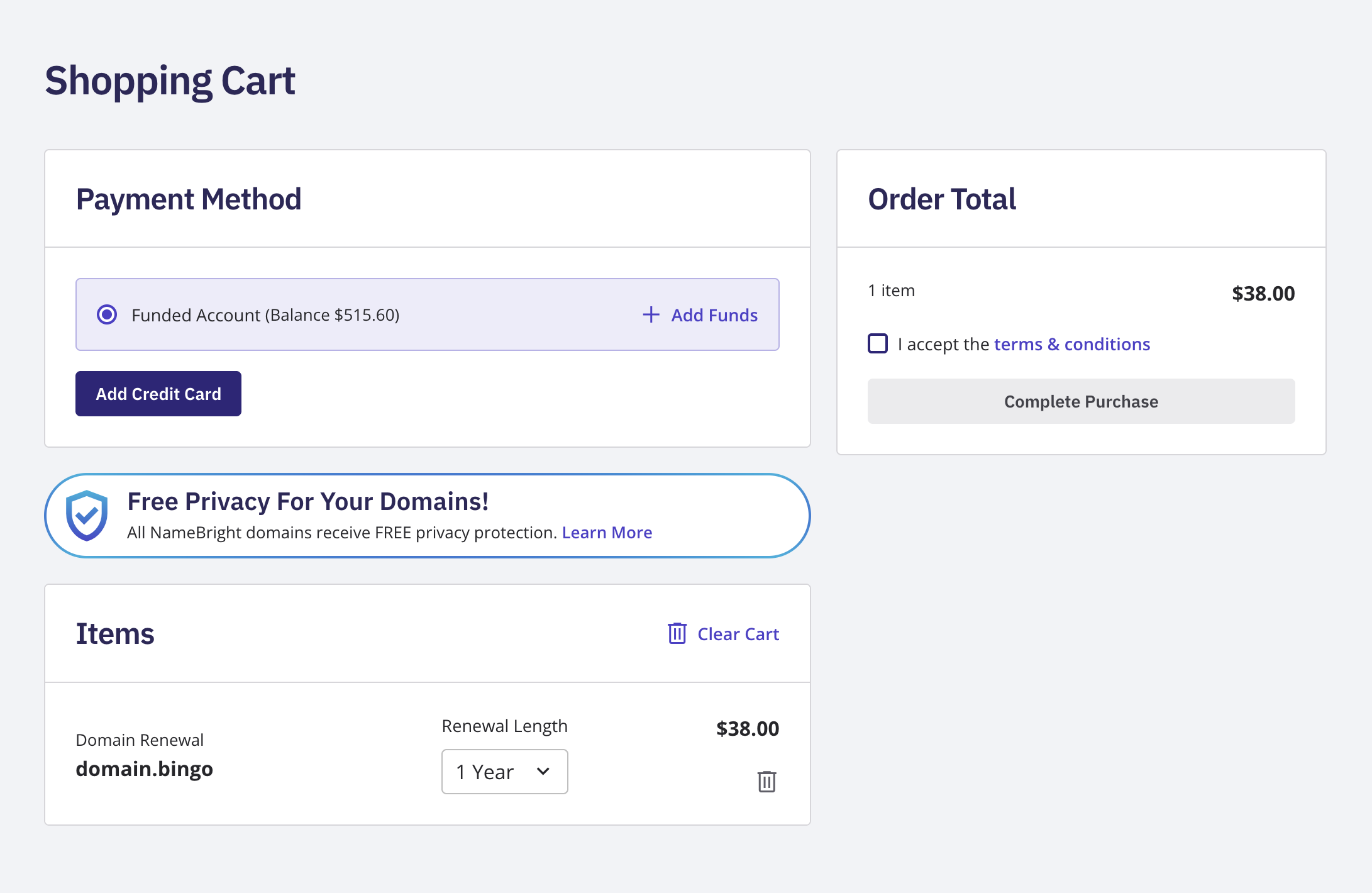Viewport: 1372px width, 893px height.
Task: Click the Free Privacy For Your Domains heading
Action: click(308, 501)
